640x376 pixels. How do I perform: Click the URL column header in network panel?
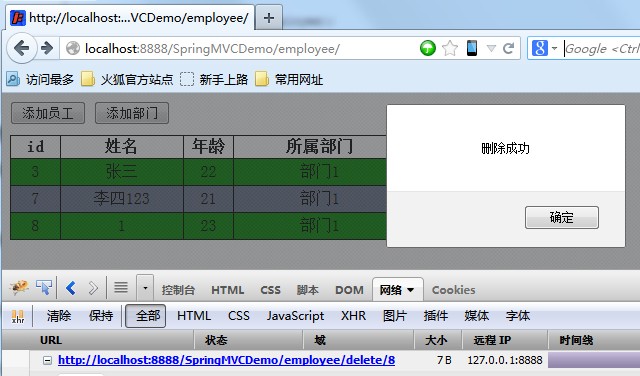(x=98, y=340)
